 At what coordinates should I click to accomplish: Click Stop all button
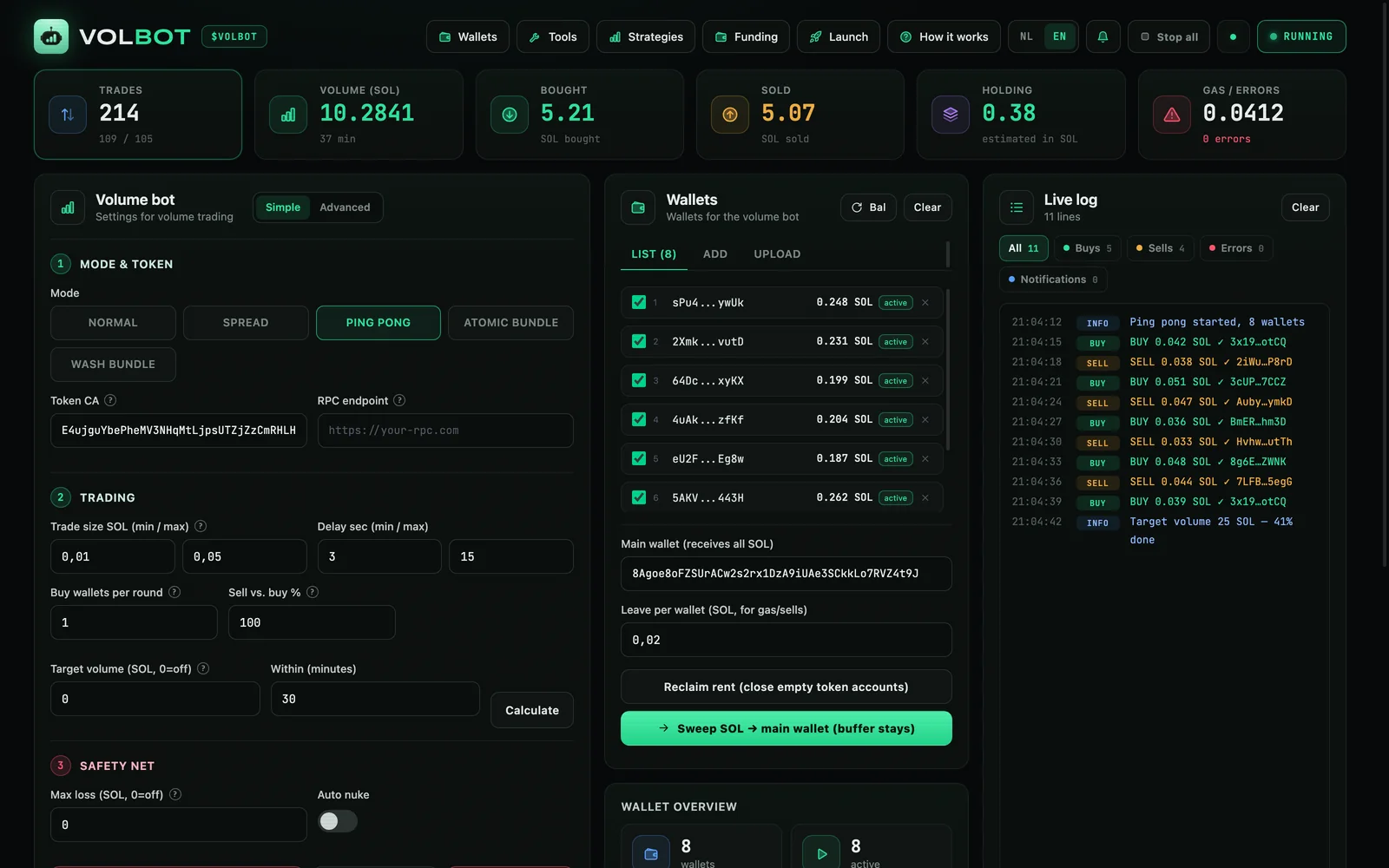click(x=1168, y=36)
